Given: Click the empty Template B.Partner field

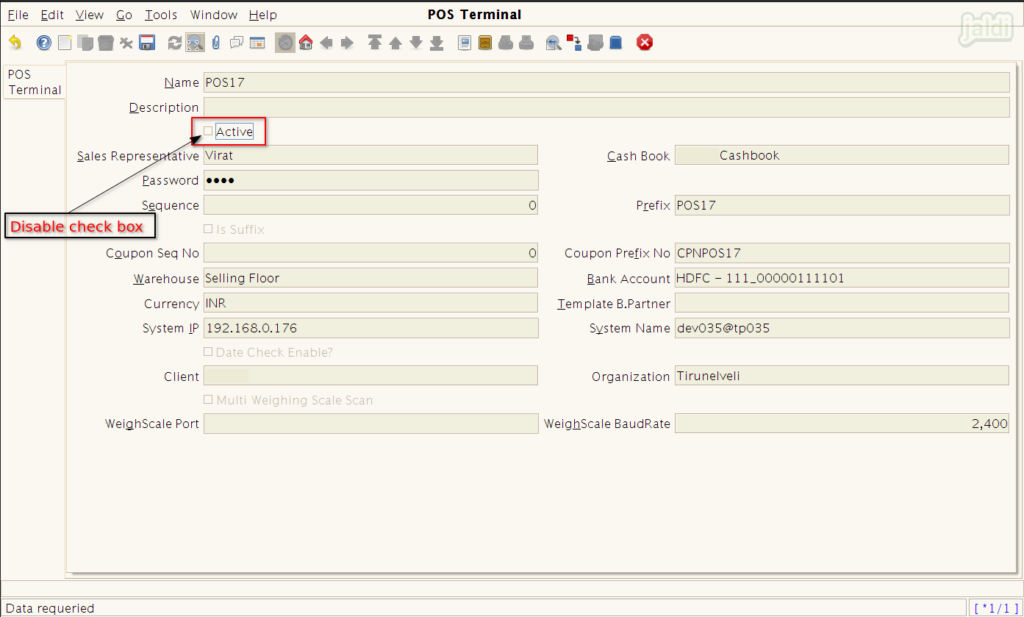Looking at the screenshot, I should 842,303.
